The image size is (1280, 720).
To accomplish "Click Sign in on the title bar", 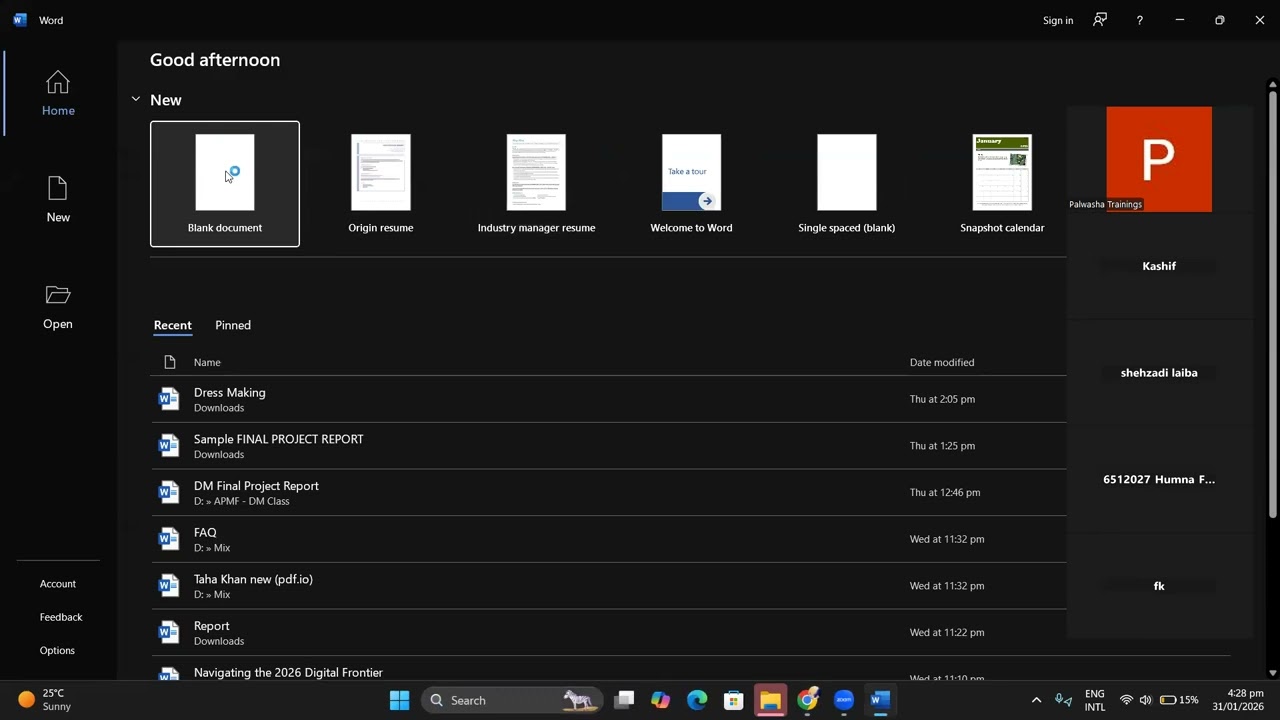I will pyautogui.click(x=1058, y=20).
